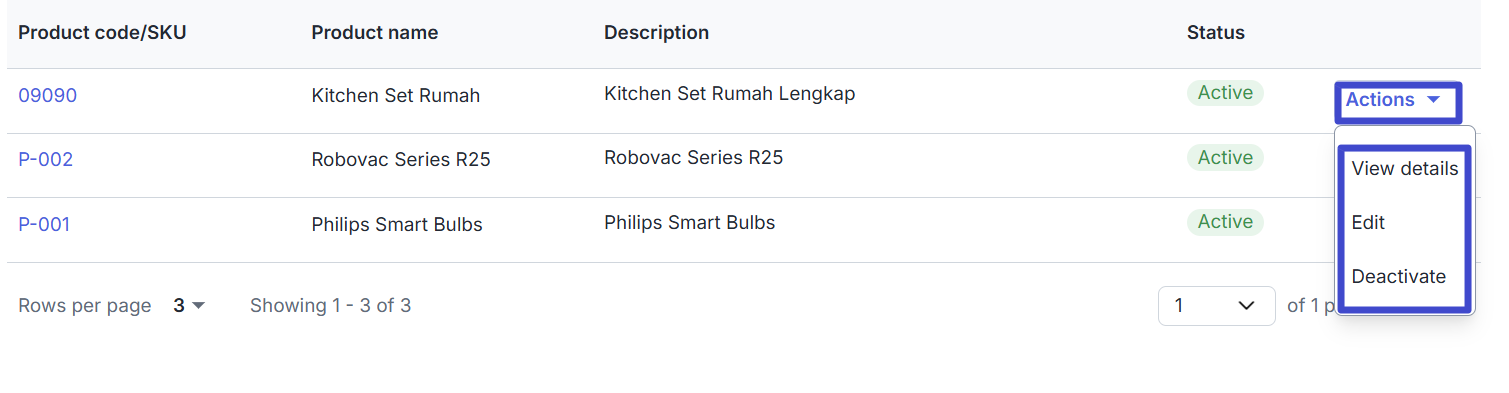The width and height of the screenshot is (1509, 393).
Task: Click Active status badge for Kitchen Set Rumah
Action: point(1225,93)
